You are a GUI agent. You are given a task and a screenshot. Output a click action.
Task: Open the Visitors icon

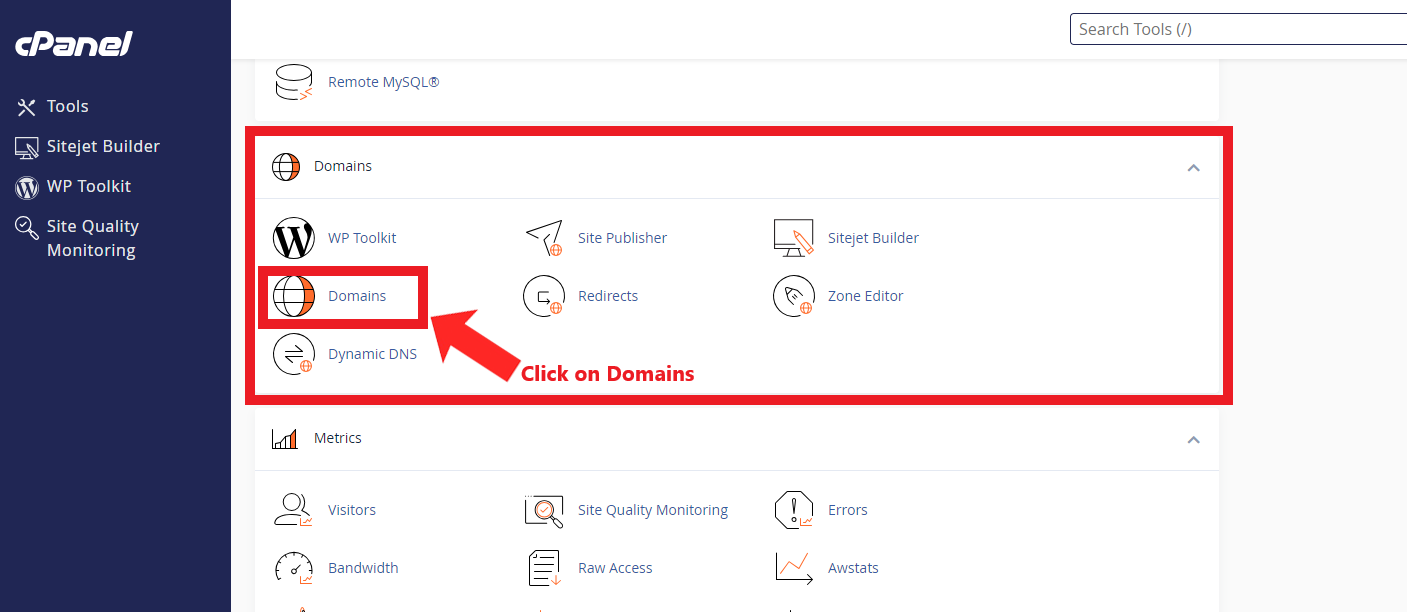pyautogui.click(x=294, y=510)
